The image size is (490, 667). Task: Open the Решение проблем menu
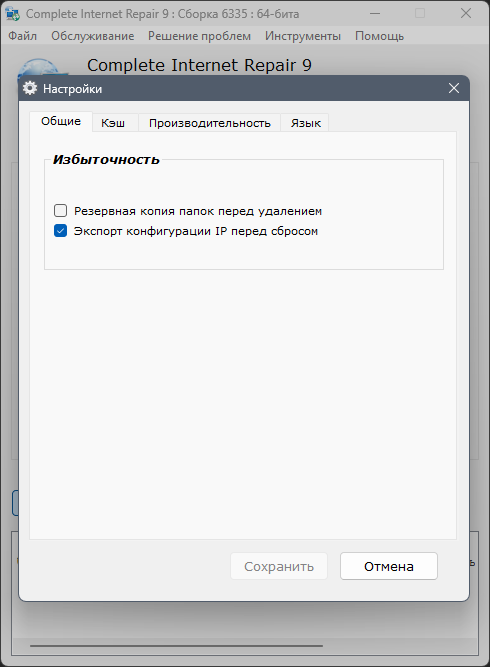click(199, 36)
